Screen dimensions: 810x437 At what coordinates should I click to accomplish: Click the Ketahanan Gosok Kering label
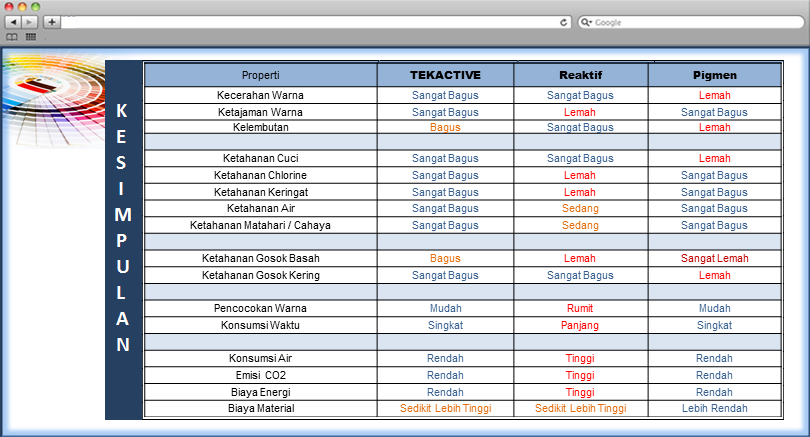point(261,275)
